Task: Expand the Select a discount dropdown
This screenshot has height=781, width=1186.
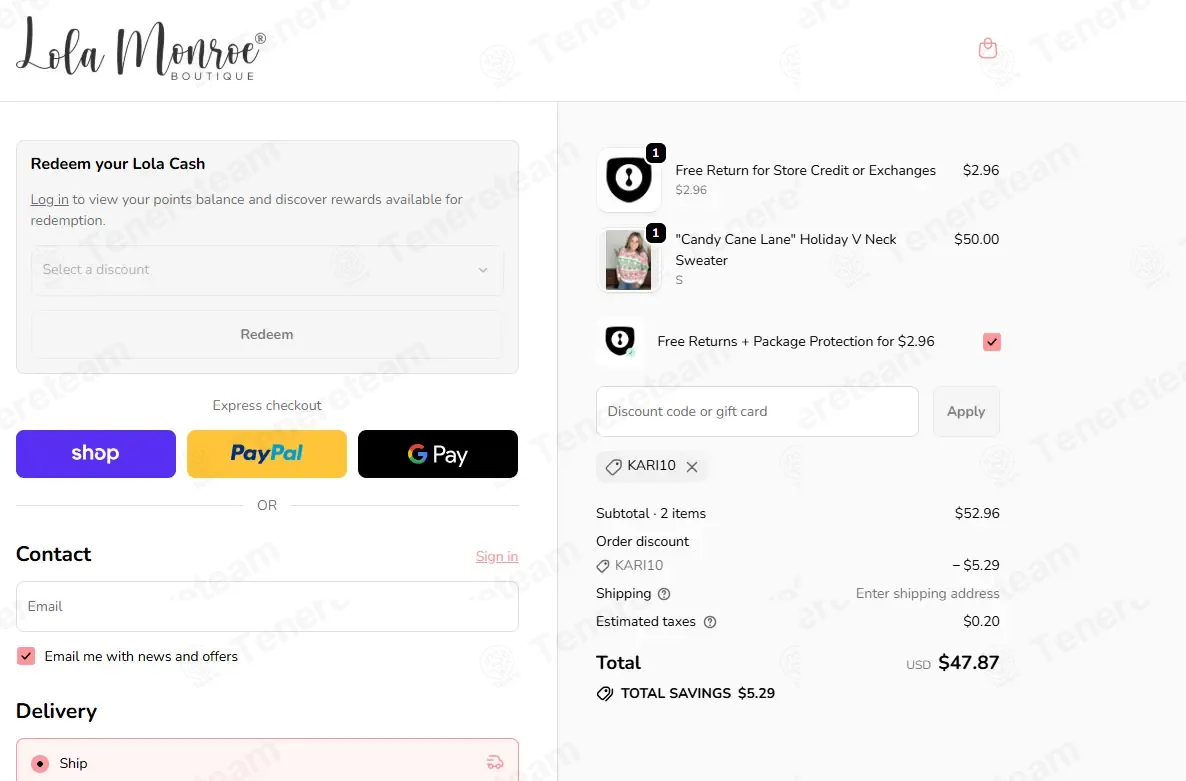Action: click(267, 270)
